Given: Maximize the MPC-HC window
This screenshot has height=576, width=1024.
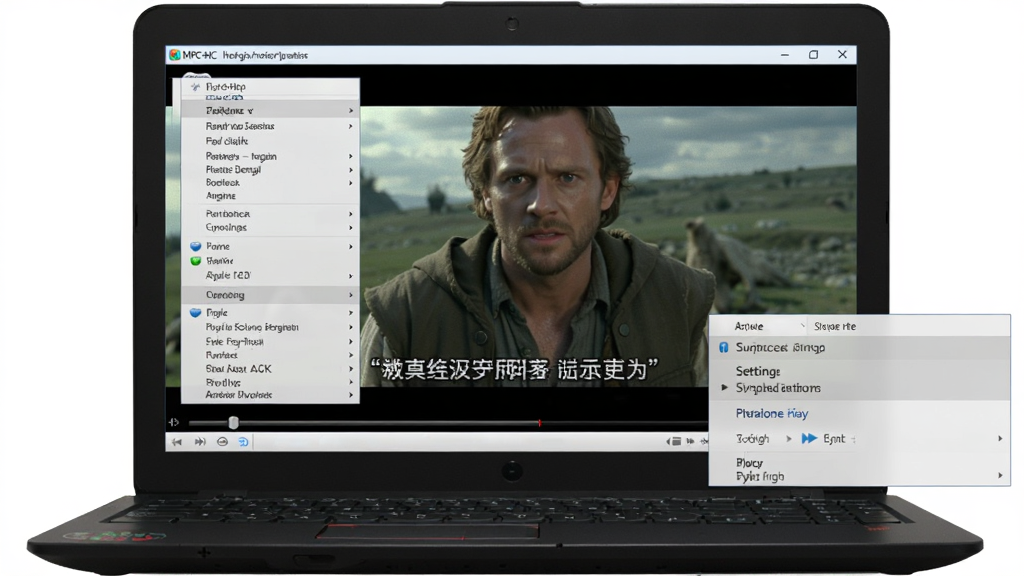Looking at the screenshot, I should (814, 55).
